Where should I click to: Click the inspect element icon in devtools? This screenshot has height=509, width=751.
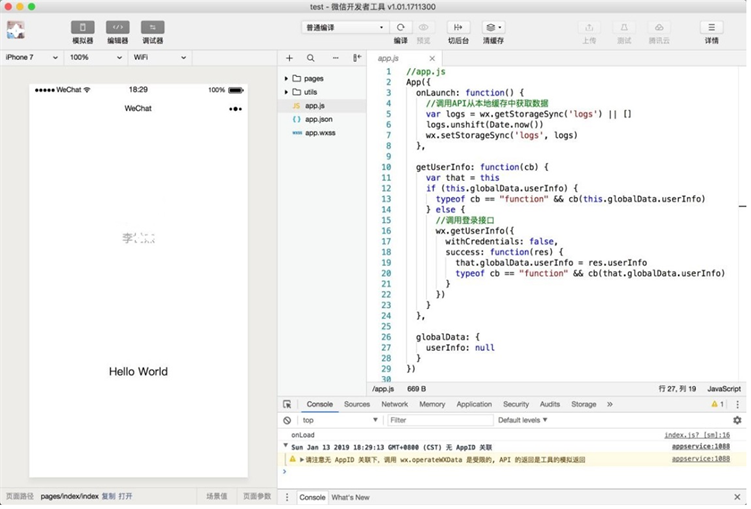tap(287, 404)
